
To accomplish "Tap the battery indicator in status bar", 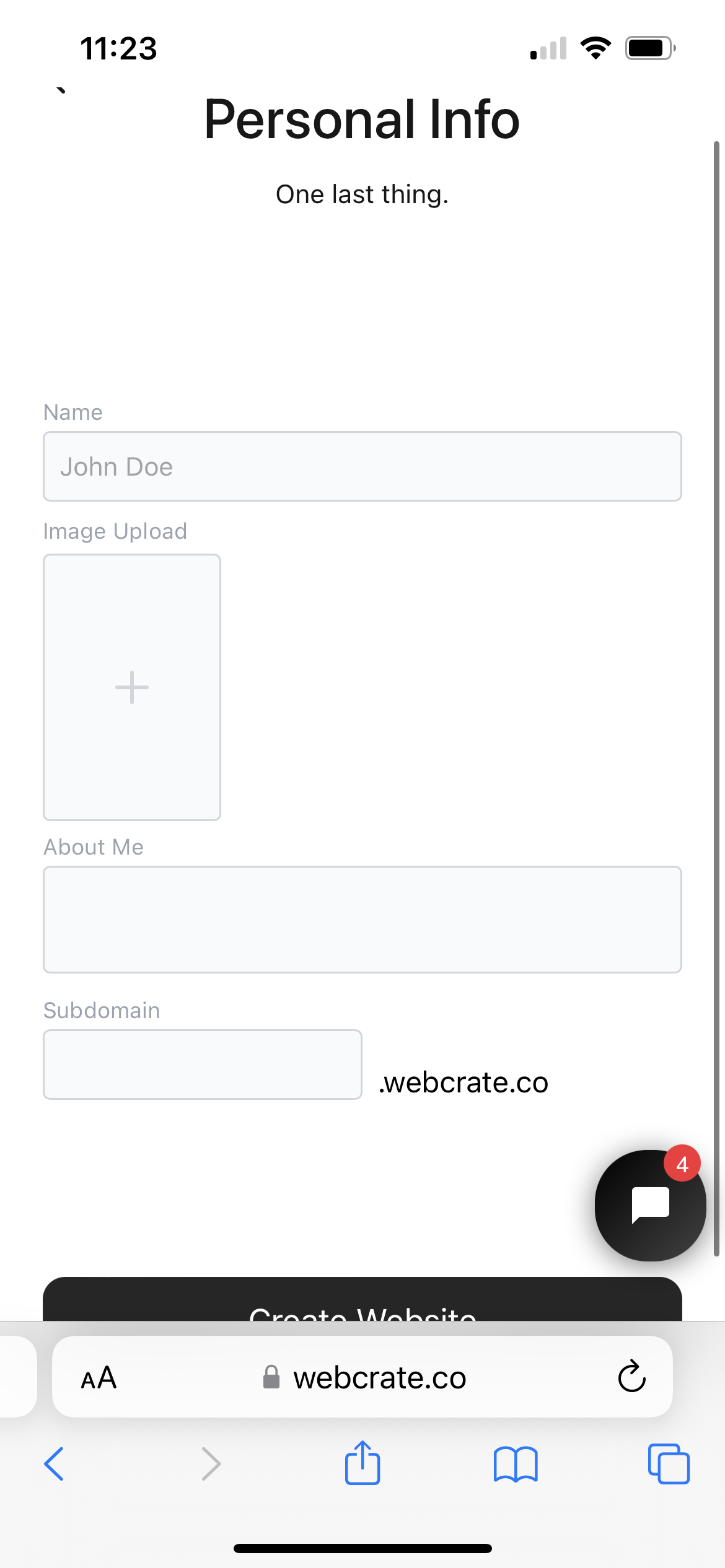I will [650, 48].
